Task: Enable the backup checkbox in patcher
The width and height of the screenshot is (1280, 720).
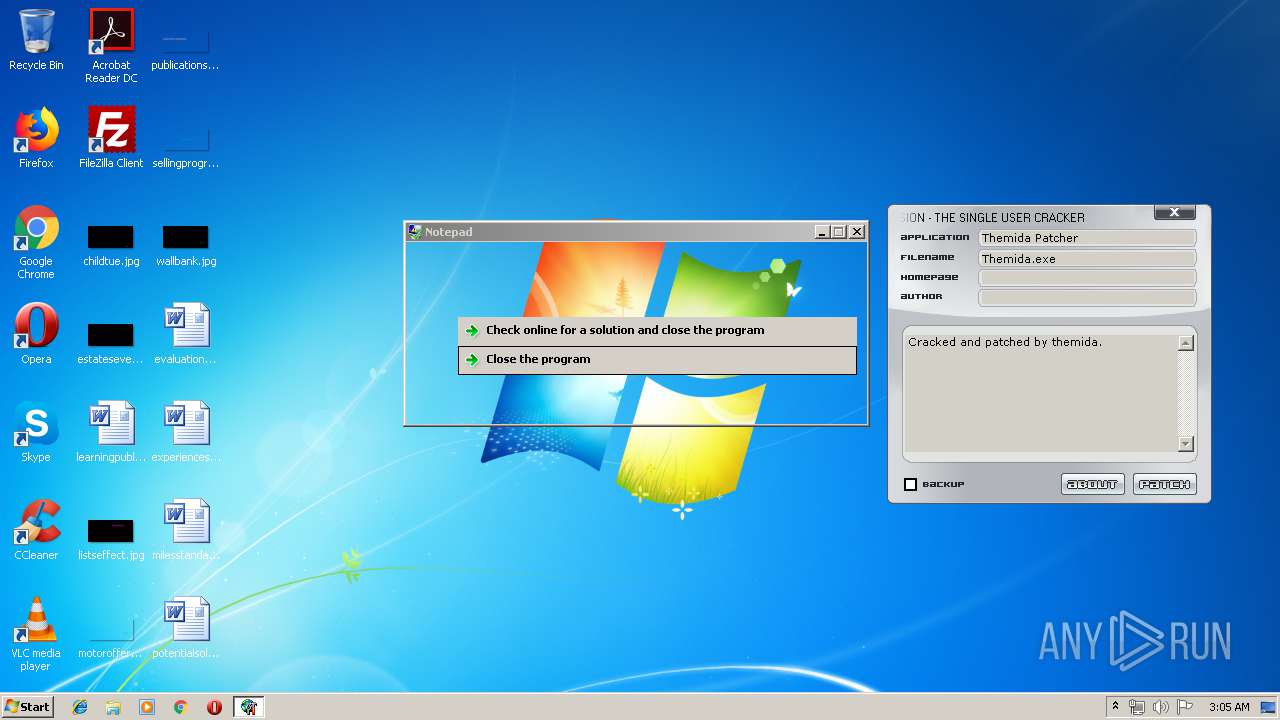Action: point(910,484)
